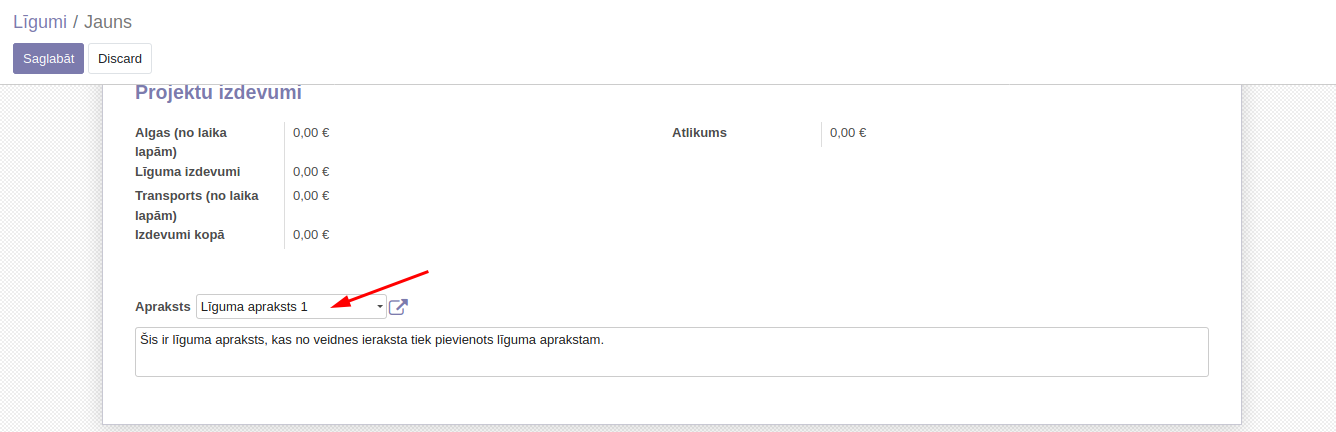Click the Projektu izdevumi section heading
The width and height of the screenshot is (1336, 432).
(x=218, y=93)
